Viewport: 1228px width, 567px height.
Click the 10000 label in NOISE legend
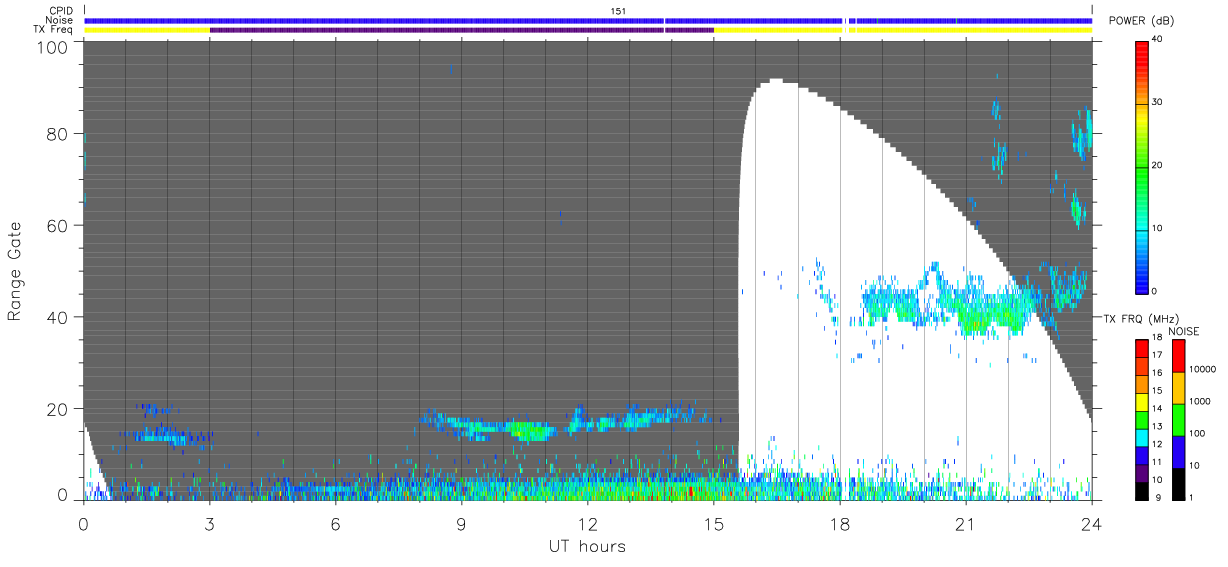pos(1203,369)
